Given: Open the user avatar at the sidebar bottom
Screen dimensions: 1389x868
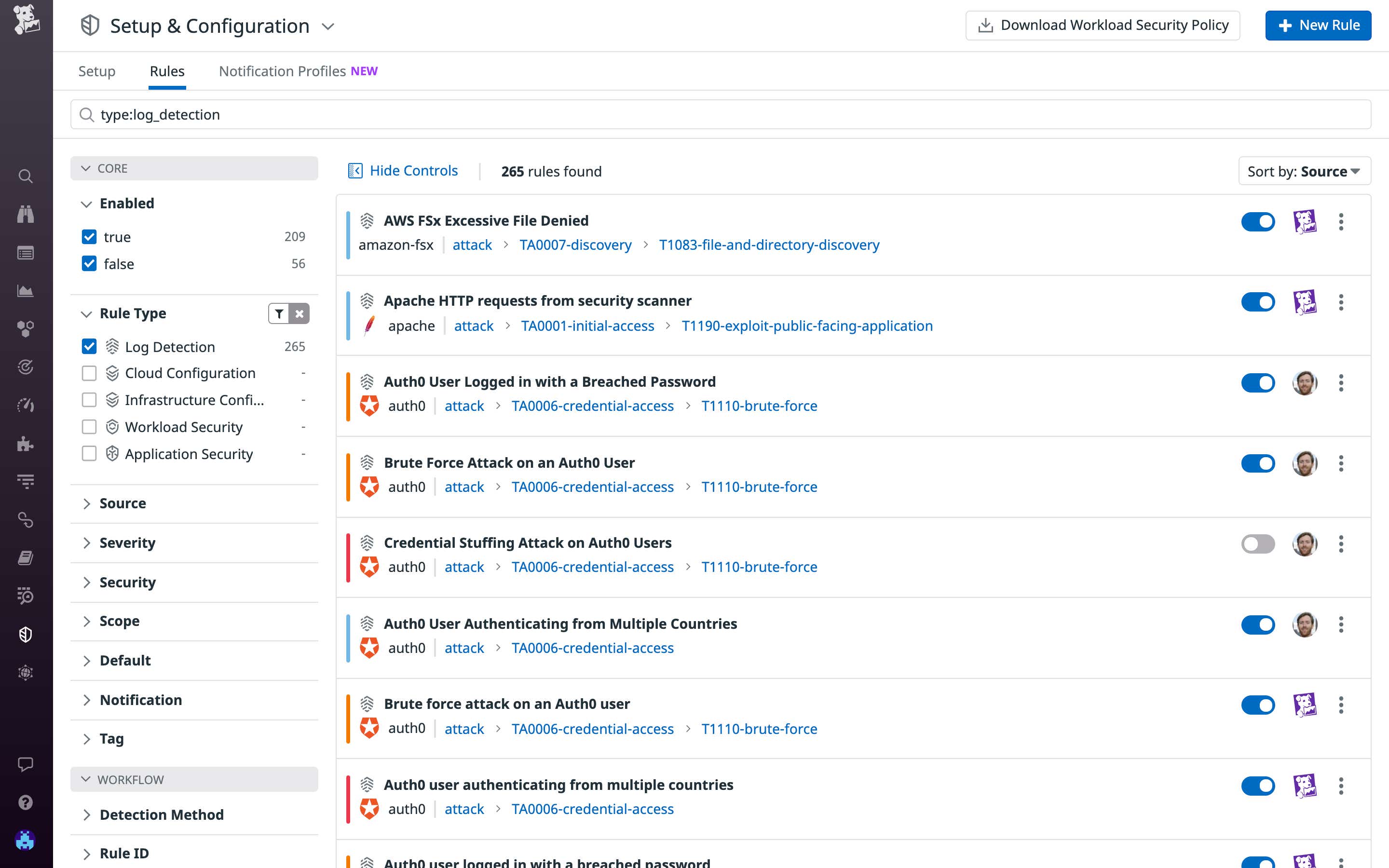Looking at the screenshot, I should [25, 841].
